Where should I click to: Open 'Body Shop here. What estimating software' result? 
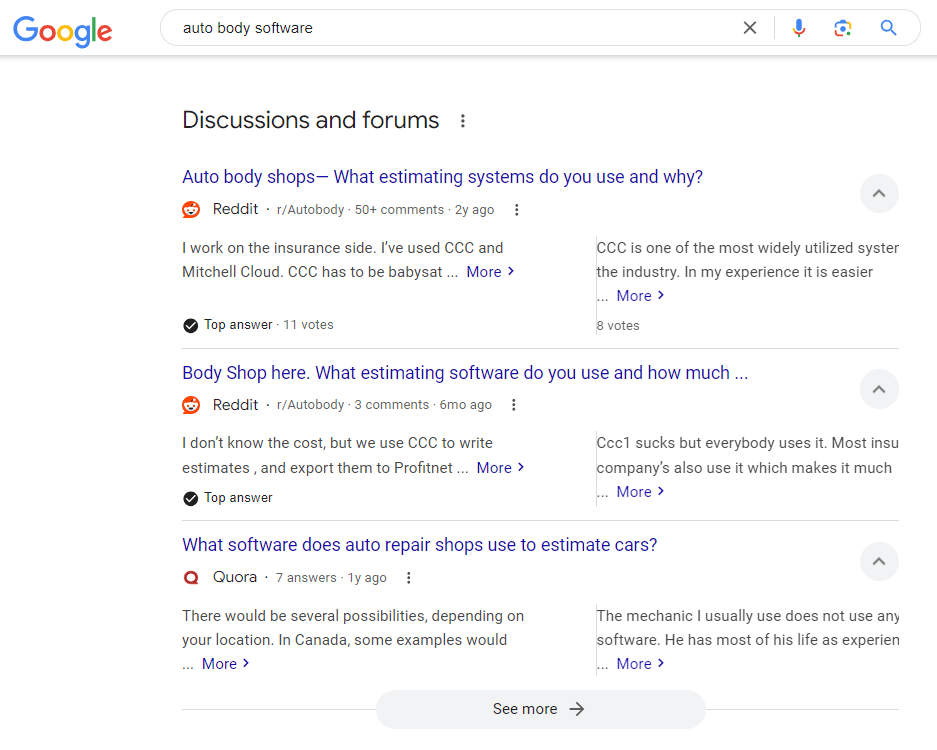[x=465, y=373]
